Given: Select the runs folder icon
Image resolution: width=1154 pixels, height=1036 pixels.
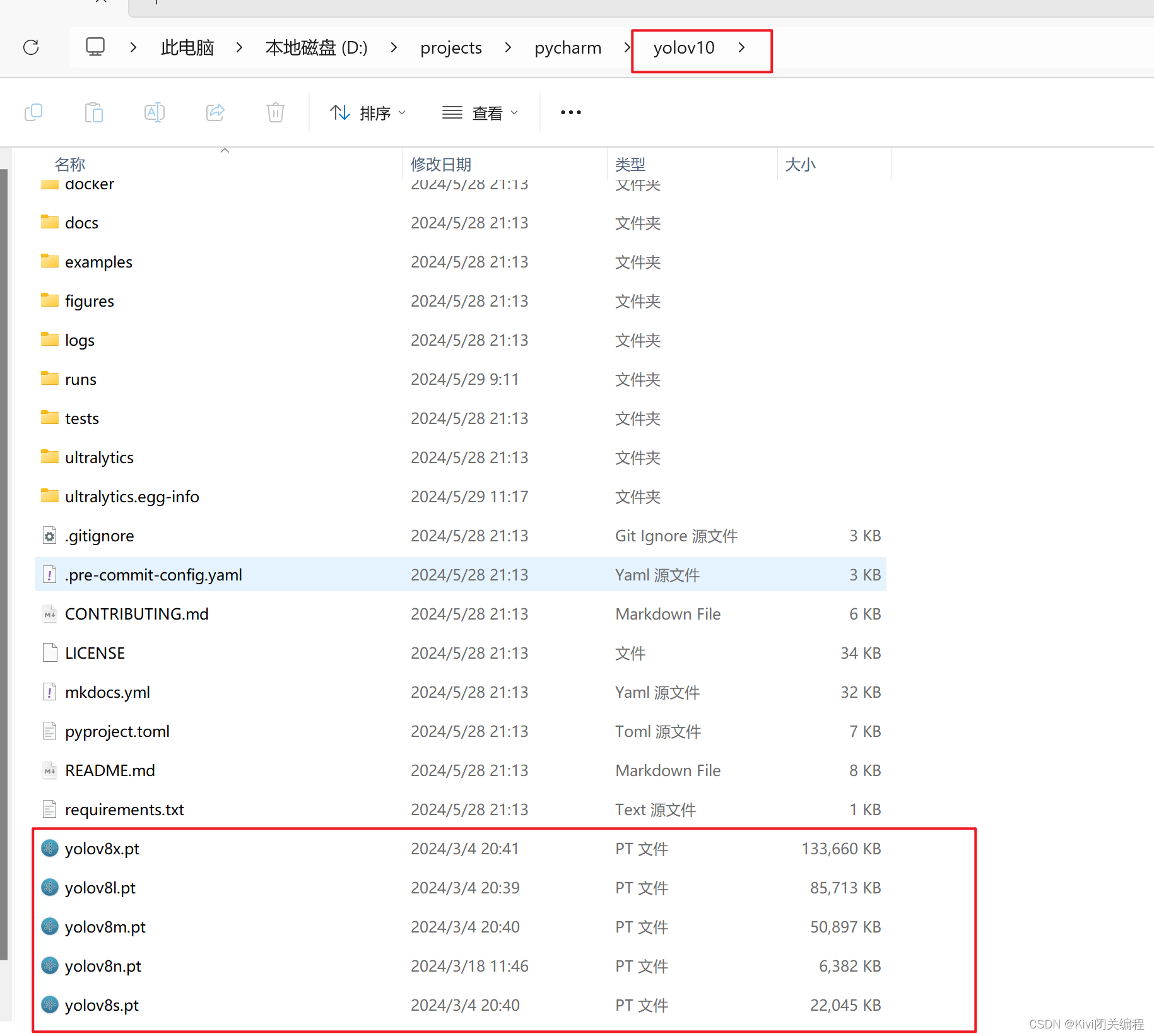Looking at the screenshot, I should (x=50, y=379).
